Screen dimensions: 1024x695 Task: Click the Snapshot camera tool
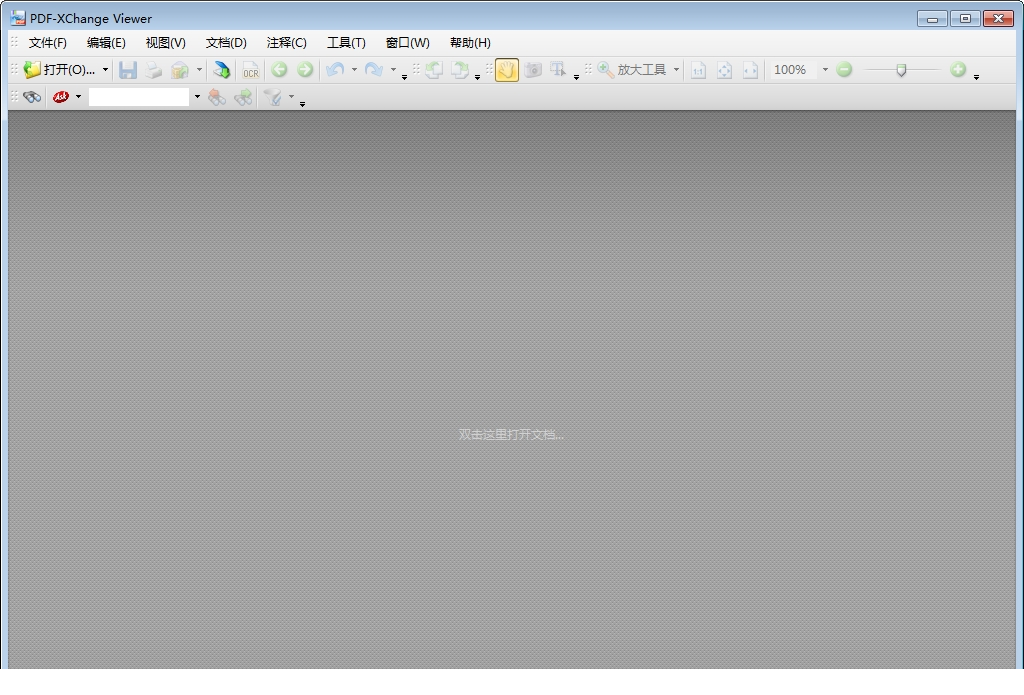(x=533, y=70)
